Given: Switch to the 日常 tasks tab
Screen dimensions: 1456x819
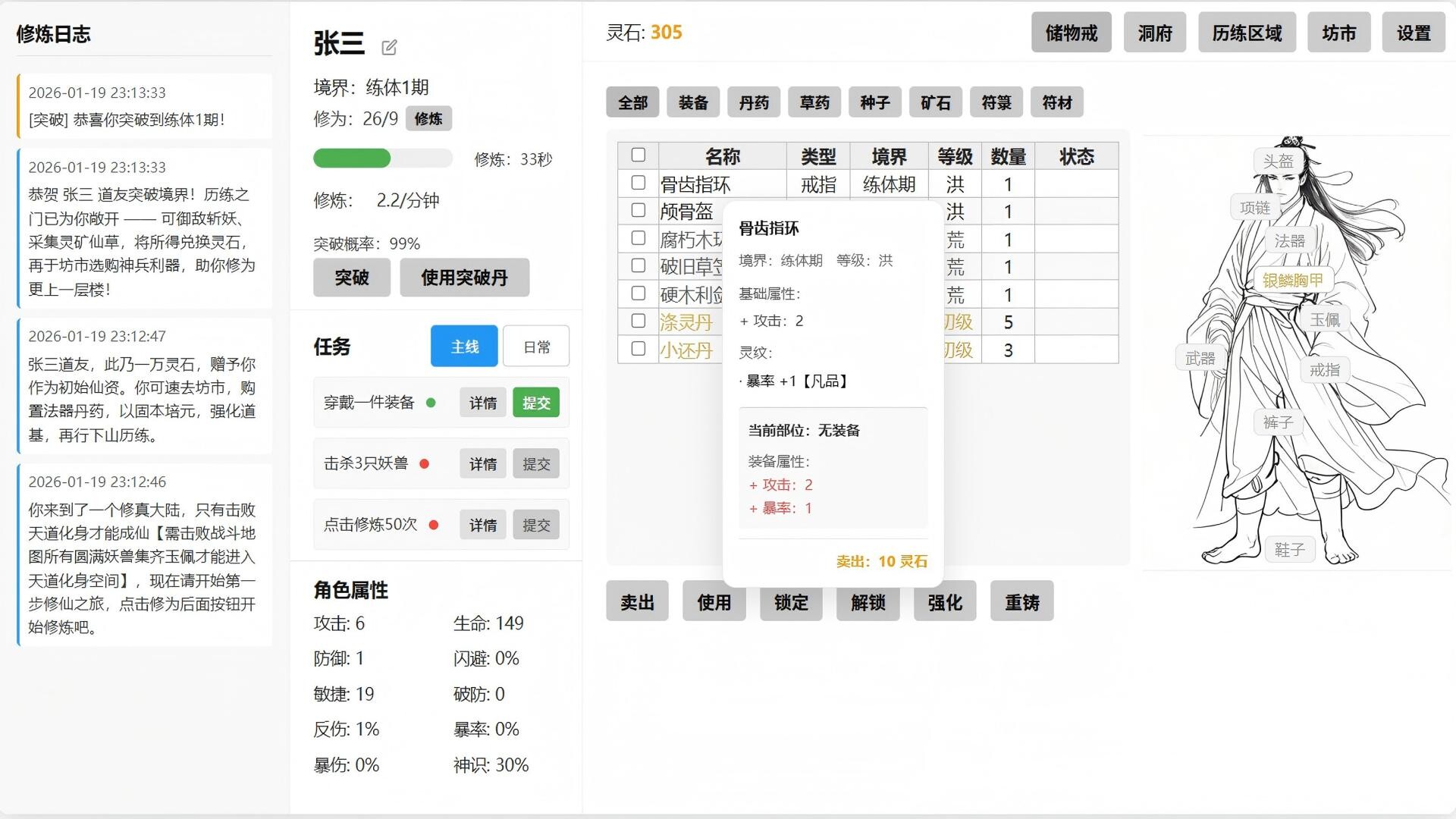Looking at the screenshot, I should tap(535, 346).
